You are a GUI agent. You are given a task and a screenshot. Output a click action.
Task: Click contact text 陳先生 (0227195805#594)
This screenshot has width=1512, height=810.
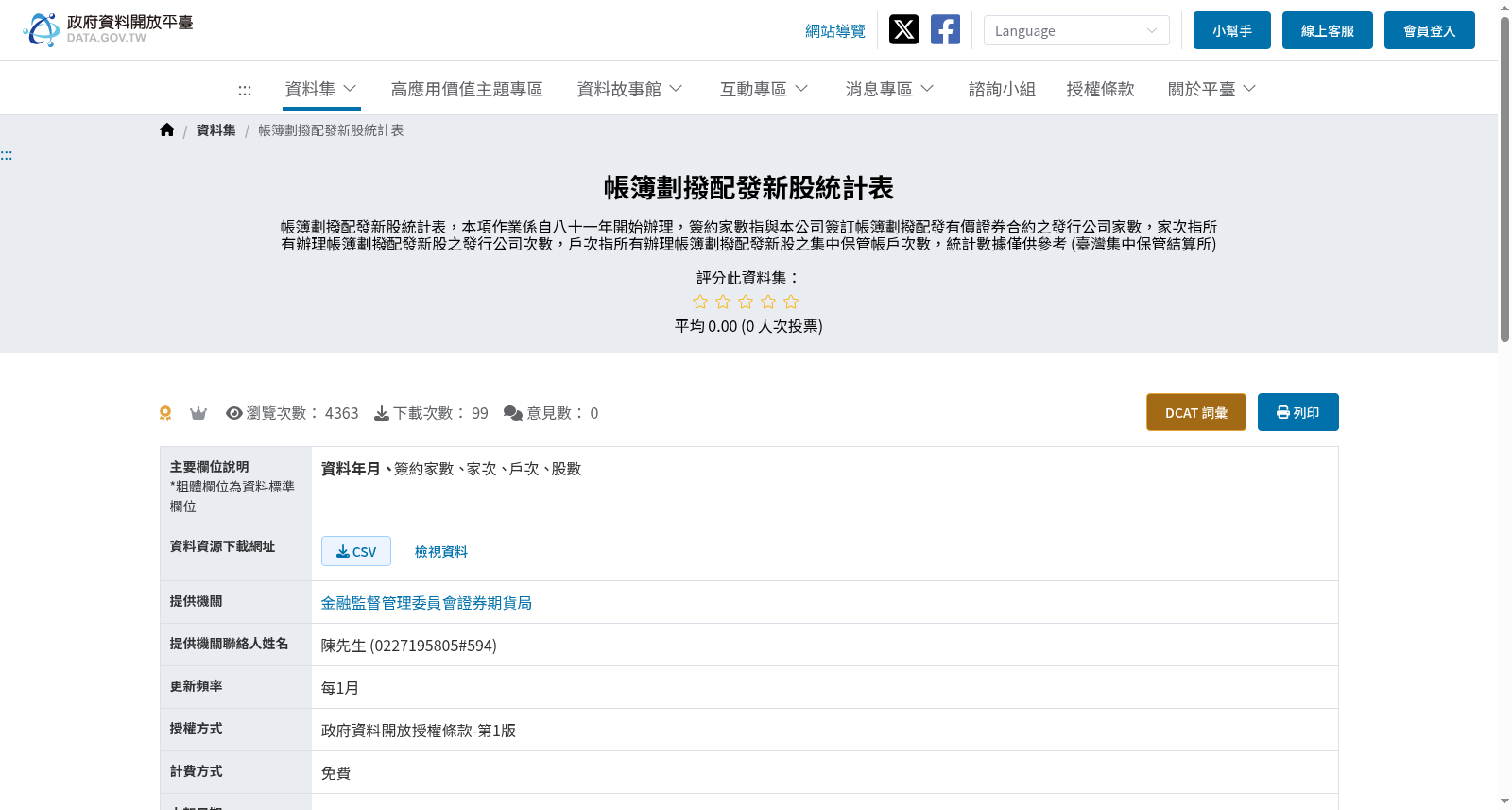[409, 646]
